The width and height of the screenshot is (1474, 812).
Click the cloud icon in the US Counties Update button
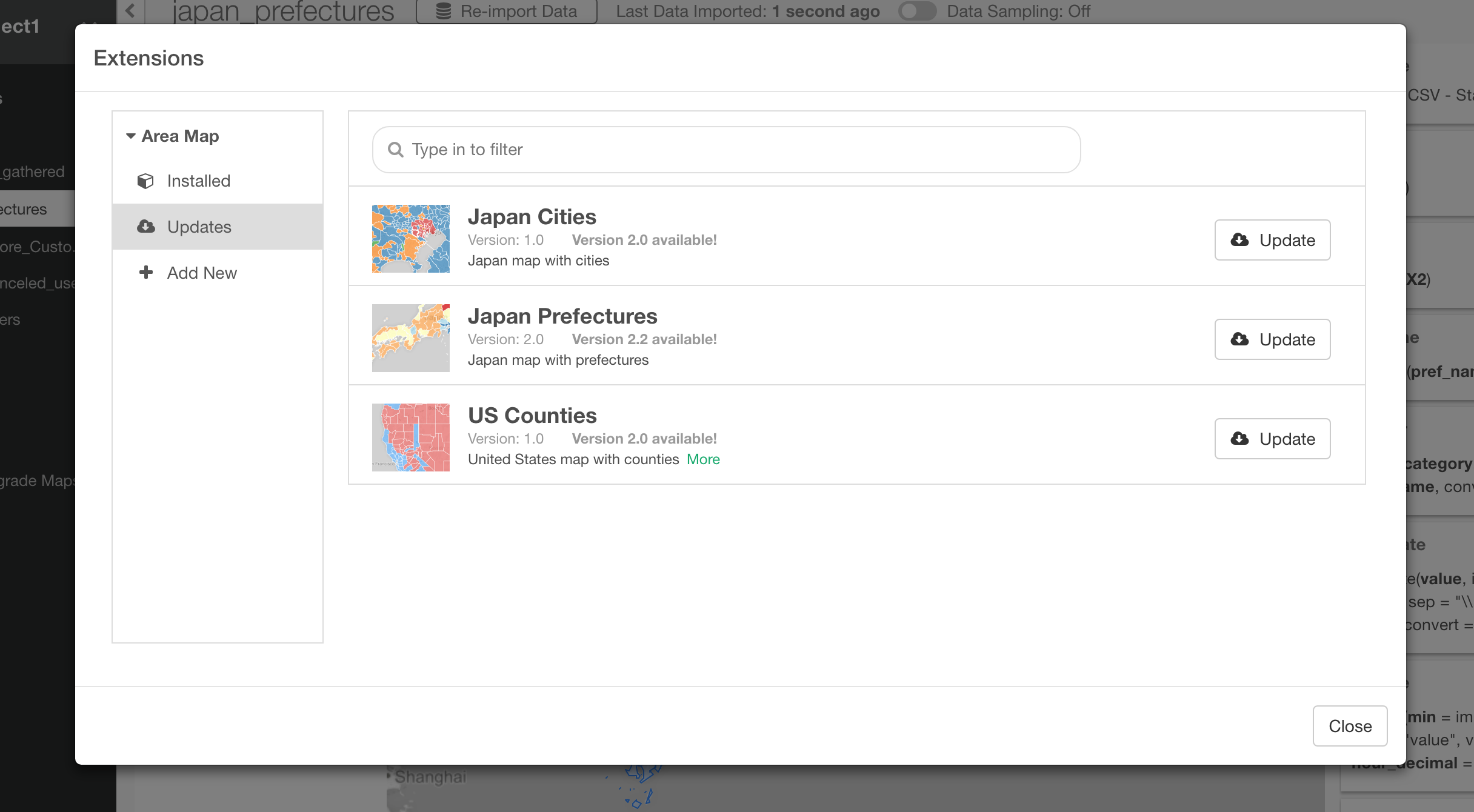1239,438
